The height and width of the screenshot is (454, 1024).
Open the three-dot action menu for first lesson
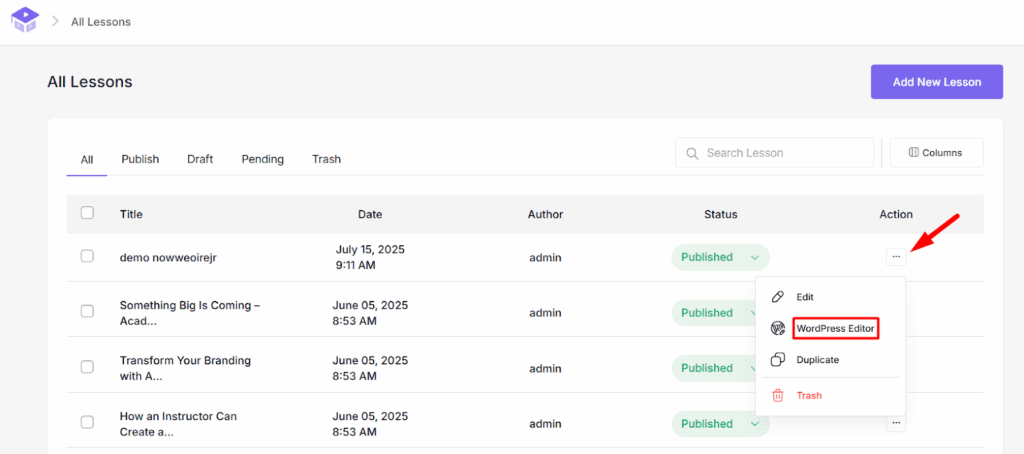click(895, 257)
